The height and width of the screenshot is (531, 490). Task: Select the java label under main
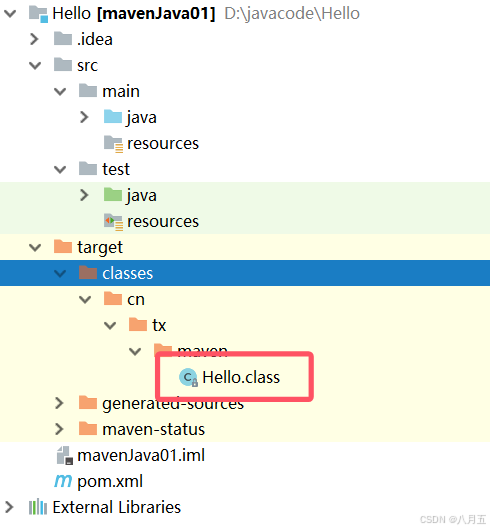click(x=142, y=118)
